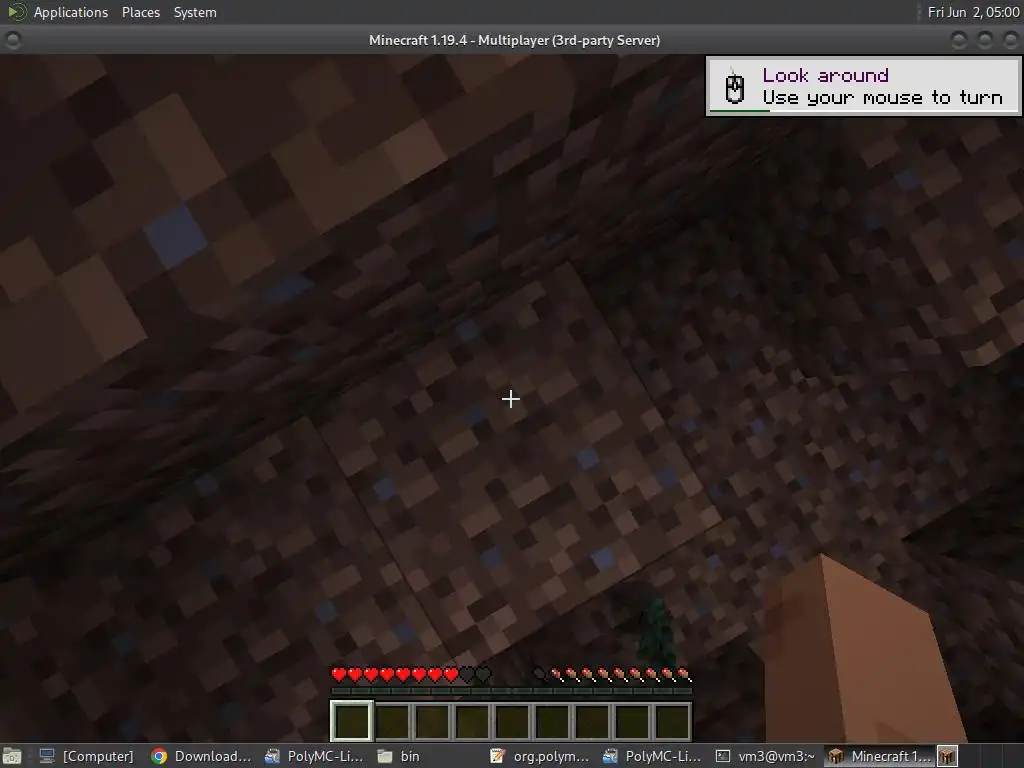Screen dimensions: 1024x768
Task: Select the ninth (last) hotbar slot
Action: pyautogui.click(x=672, y=722)
